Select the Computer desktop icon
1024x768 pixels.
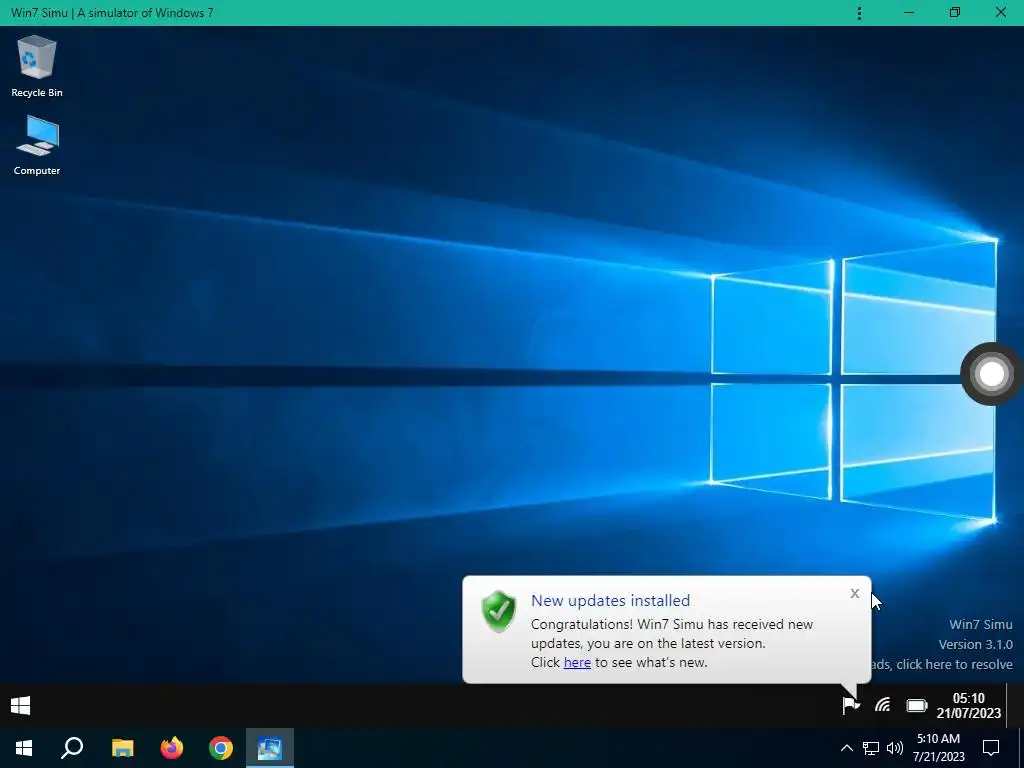point(37,145)
